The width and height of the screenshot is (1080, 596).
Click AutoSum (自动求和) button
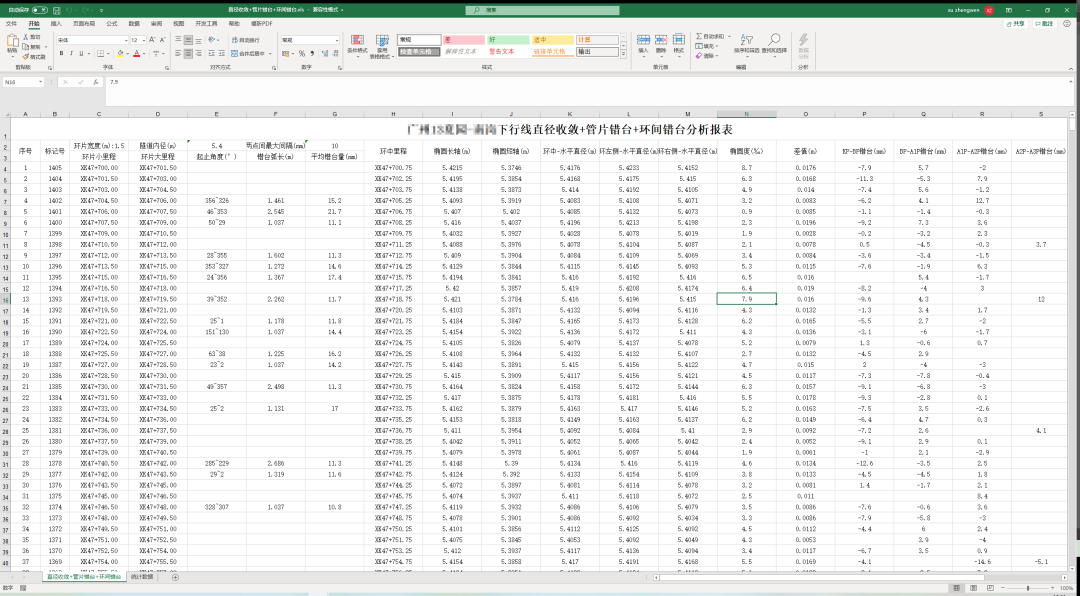coord(709,36)
